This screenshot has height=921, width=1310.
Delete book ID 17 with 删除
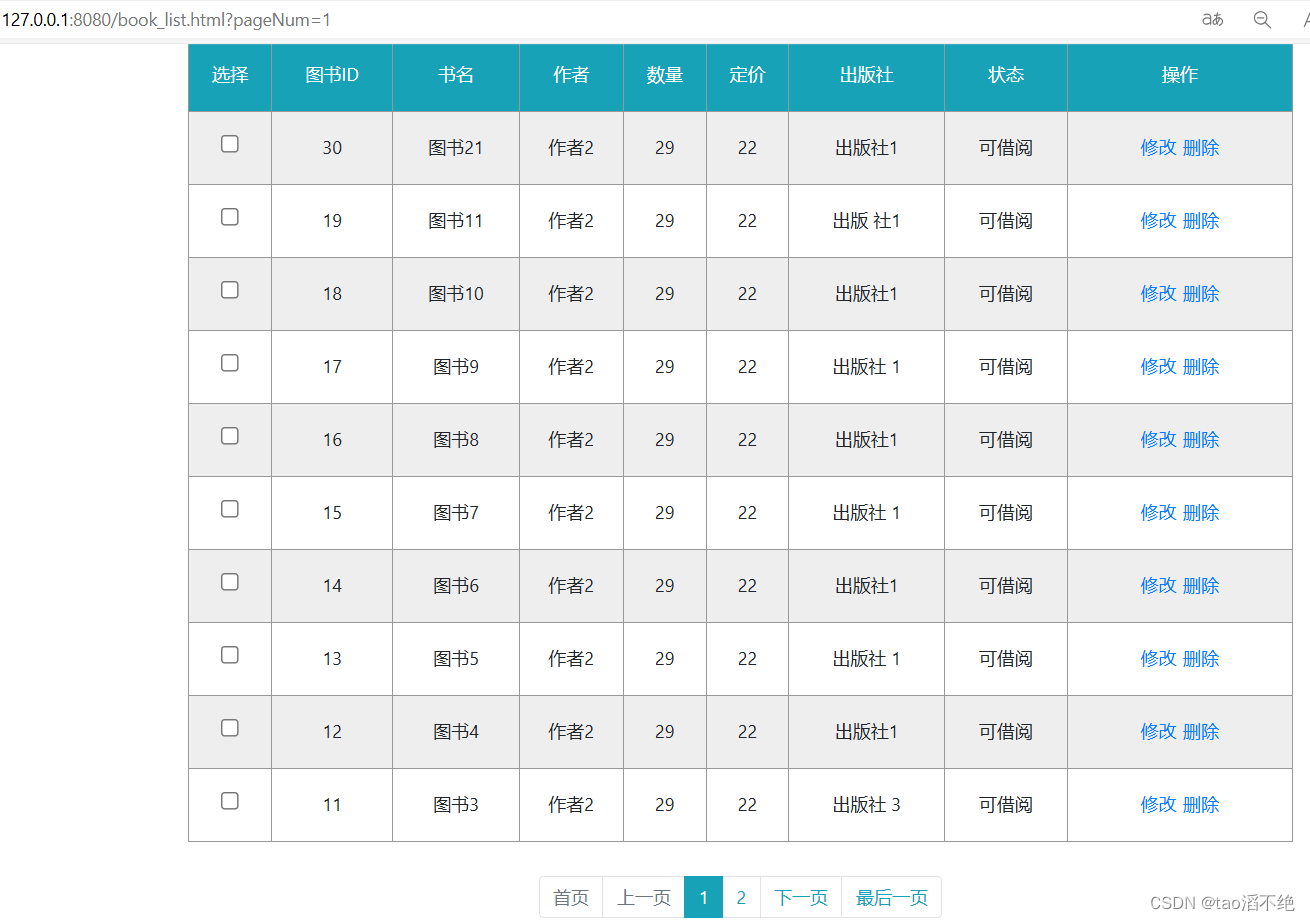1201,367
